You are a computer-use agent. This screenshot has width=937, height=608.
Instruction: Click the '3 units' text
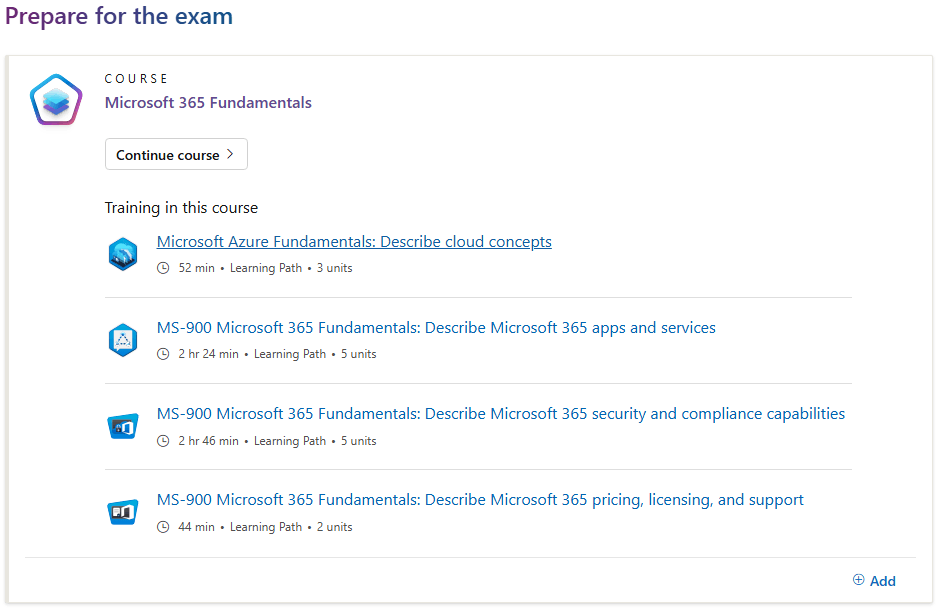tap(335, 268)
